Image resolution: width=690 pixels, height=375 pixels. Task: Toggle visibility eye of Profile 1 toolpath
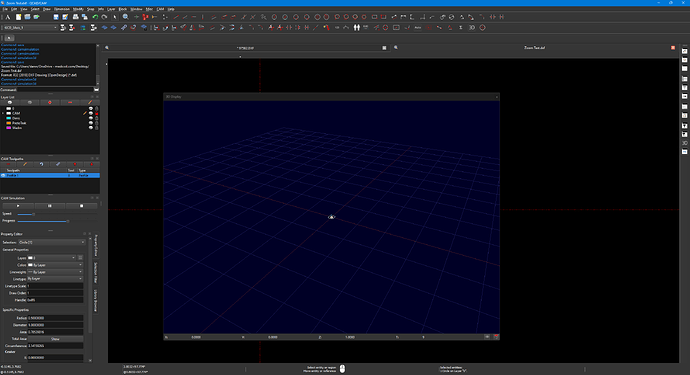3,175
